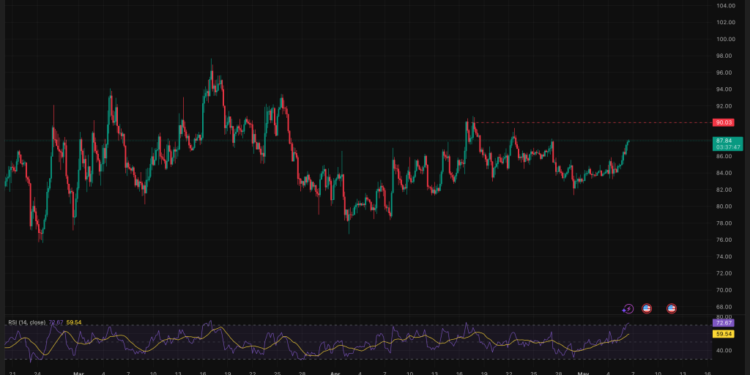Click the 102.00 price scale label

pyautogui.click(x=726, y=22)
